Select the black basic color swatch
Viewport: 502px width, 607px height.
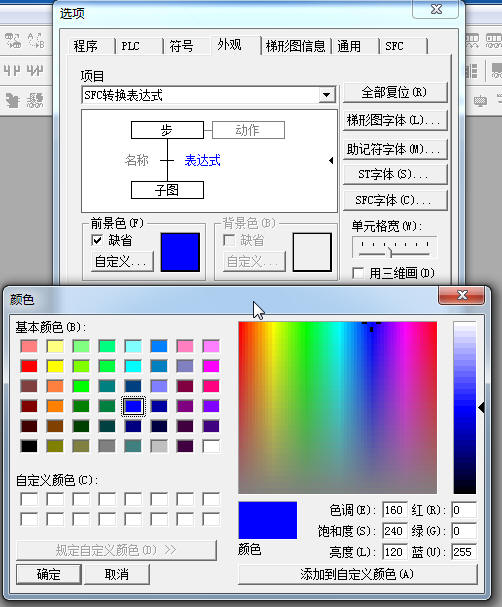29,446
